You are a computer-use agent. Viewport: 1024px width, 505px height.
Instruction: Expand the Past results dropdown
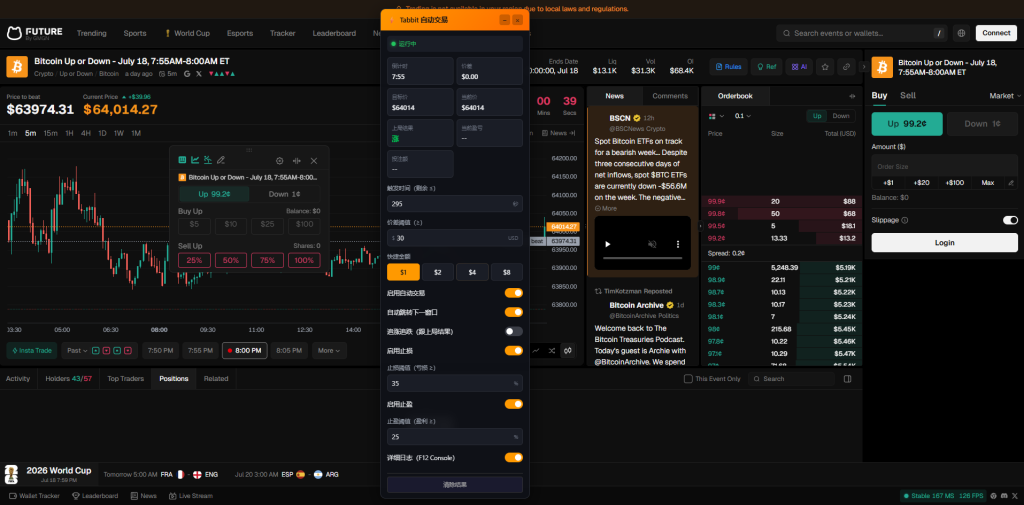click(75, 351)
